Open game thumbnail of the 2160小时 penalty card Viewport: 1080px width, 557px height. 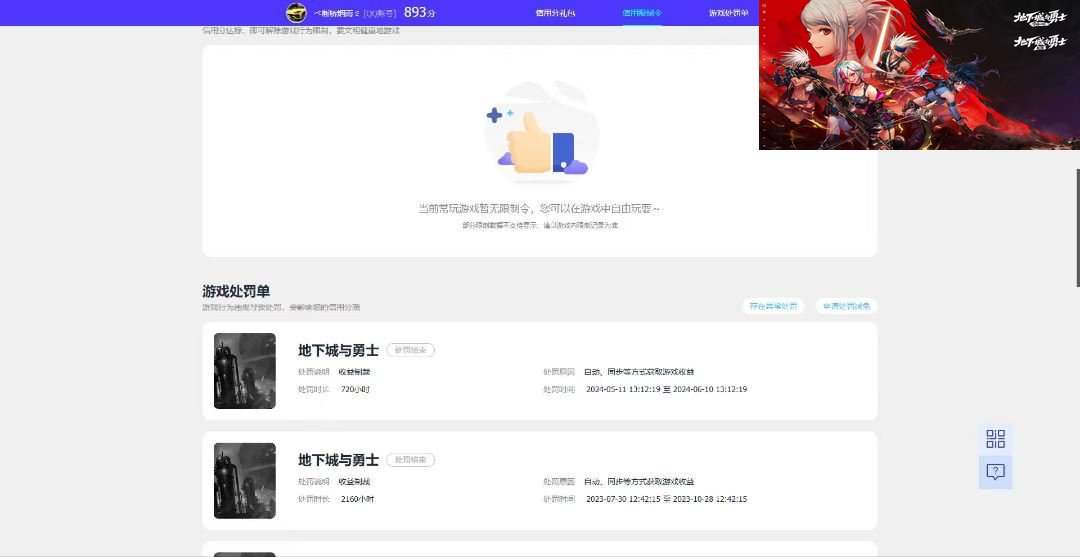(x=245, y=481)
